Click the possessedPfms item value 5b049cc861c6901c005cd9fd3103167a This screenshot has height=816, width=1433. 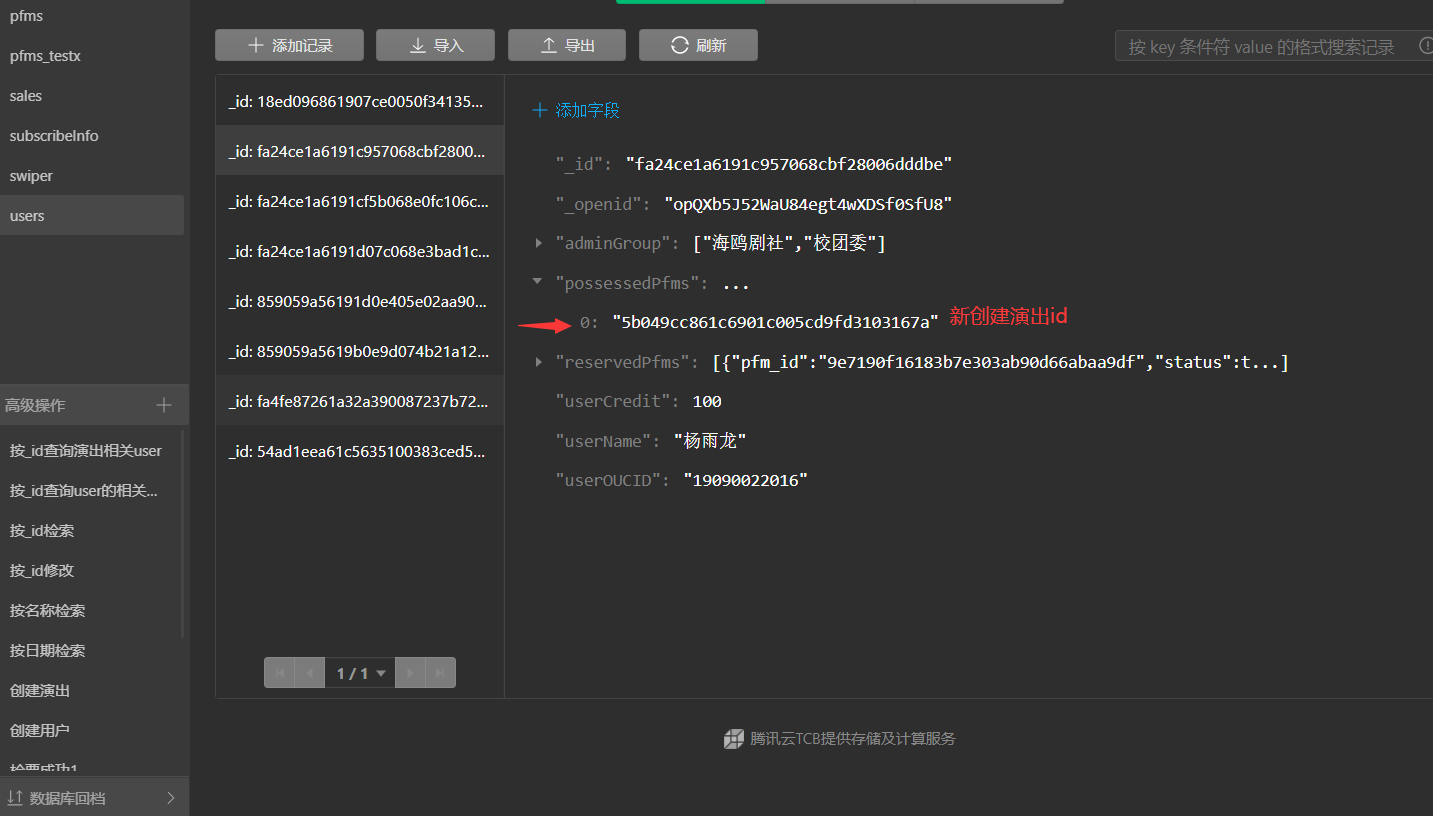click(x=776, y=322)
